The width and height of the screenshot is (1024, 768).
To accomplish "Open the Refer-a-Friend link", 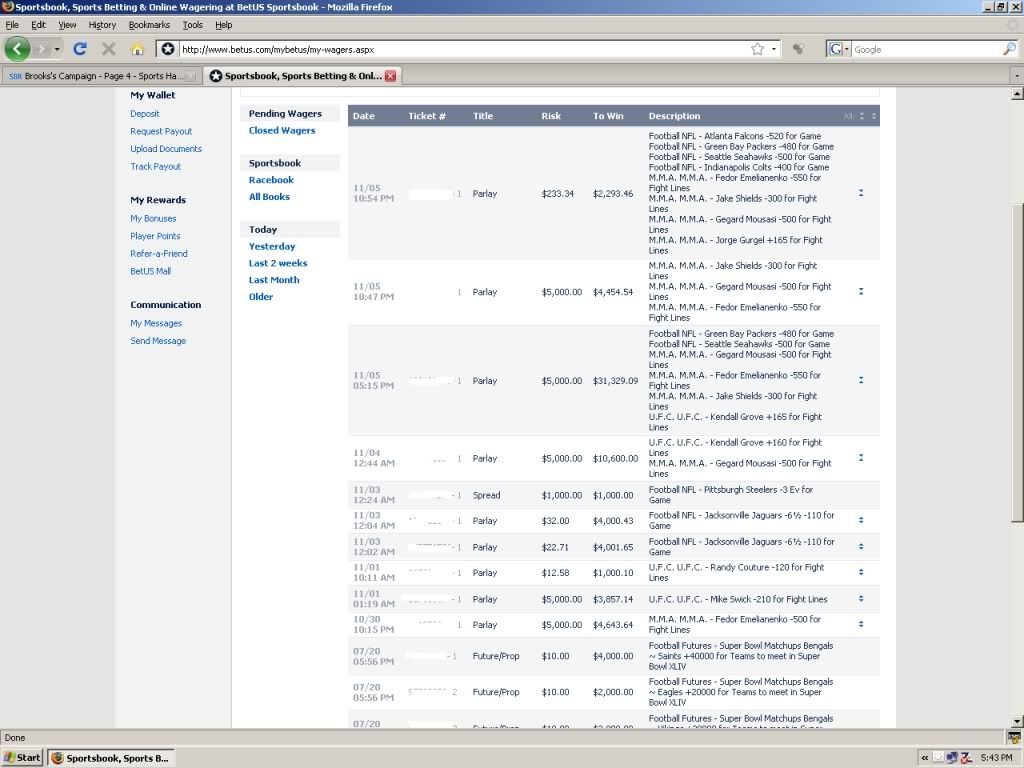I will pyautogui.click(x=159, y=253).
